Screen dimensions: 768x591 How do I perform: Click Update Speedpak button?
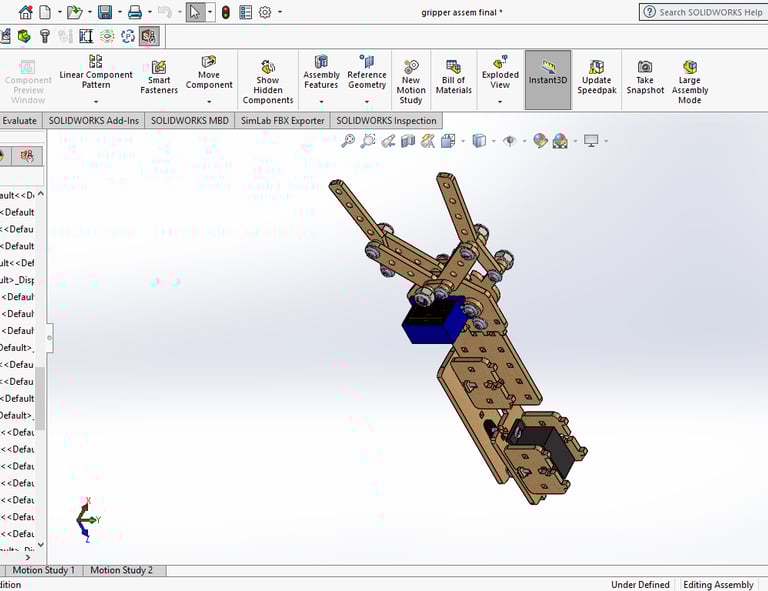(x=597, y=77)
